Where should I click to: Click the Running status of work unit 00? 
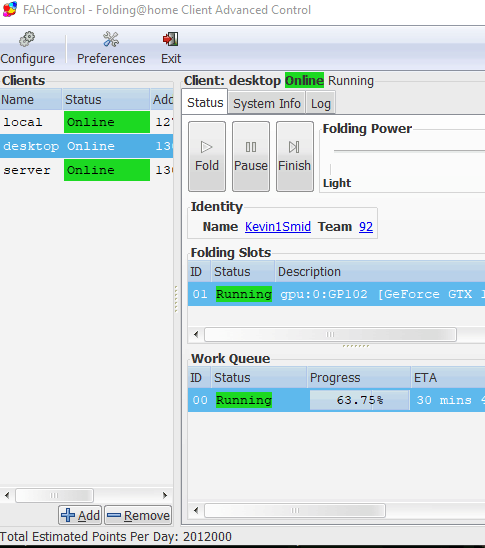(x=244, y=400)
